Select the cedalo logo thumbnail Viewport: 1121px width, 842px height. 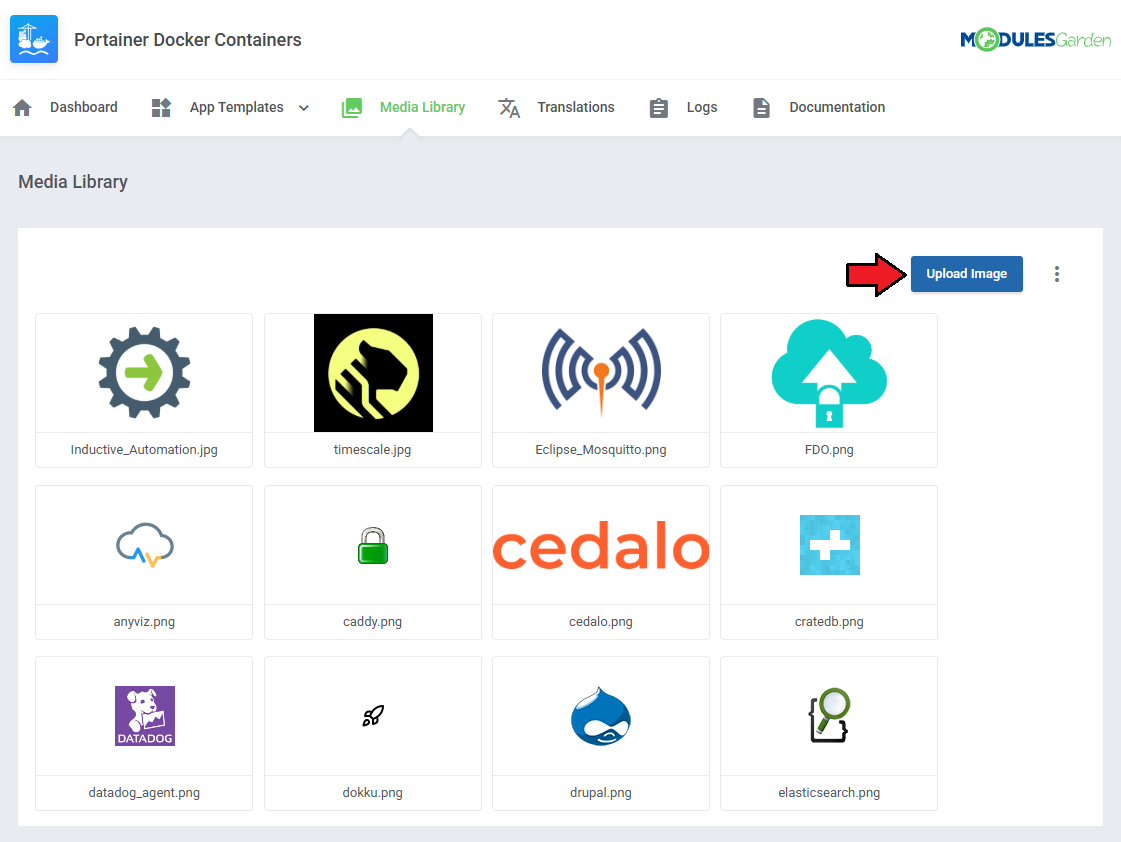601,545
